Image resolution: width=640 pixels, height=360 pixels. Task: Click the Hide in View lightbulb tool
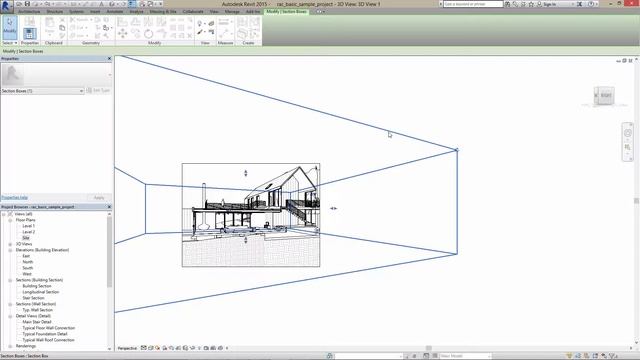pos(200,24)
